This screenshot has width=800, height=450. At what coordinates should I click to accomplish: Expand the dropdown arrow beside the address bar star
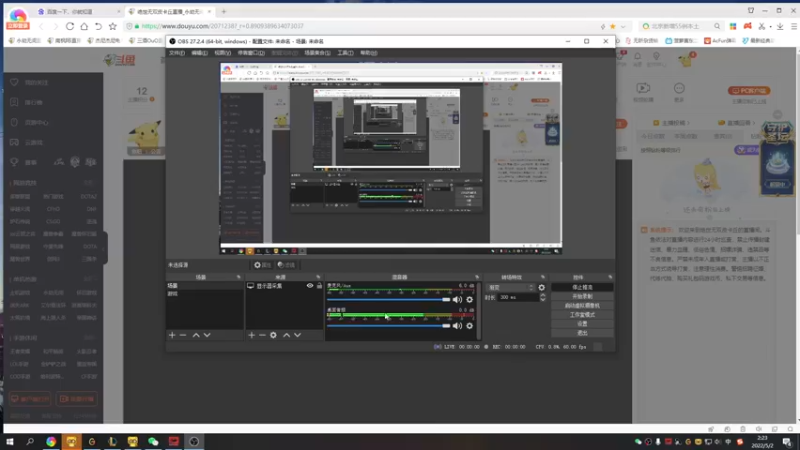[623, 27]
